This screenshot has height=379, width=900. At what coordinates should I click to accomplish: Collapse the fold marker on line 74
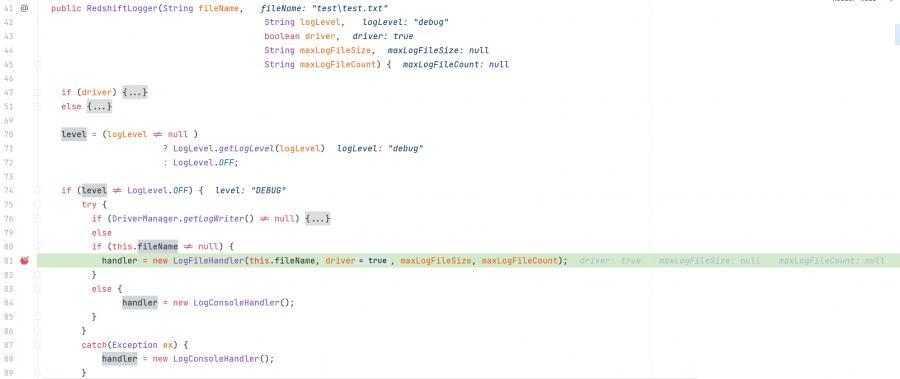coord(37,191)
